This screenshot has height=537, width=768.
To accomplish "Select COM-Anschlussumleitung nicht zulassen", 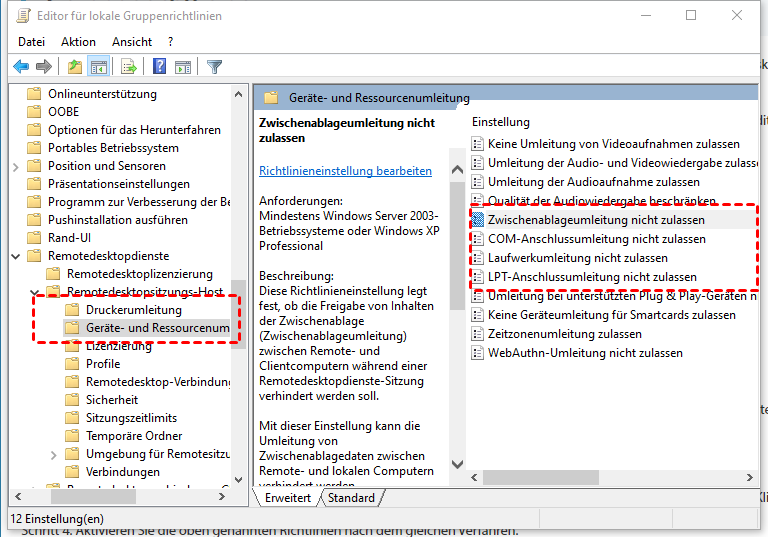I will [597, 239].
